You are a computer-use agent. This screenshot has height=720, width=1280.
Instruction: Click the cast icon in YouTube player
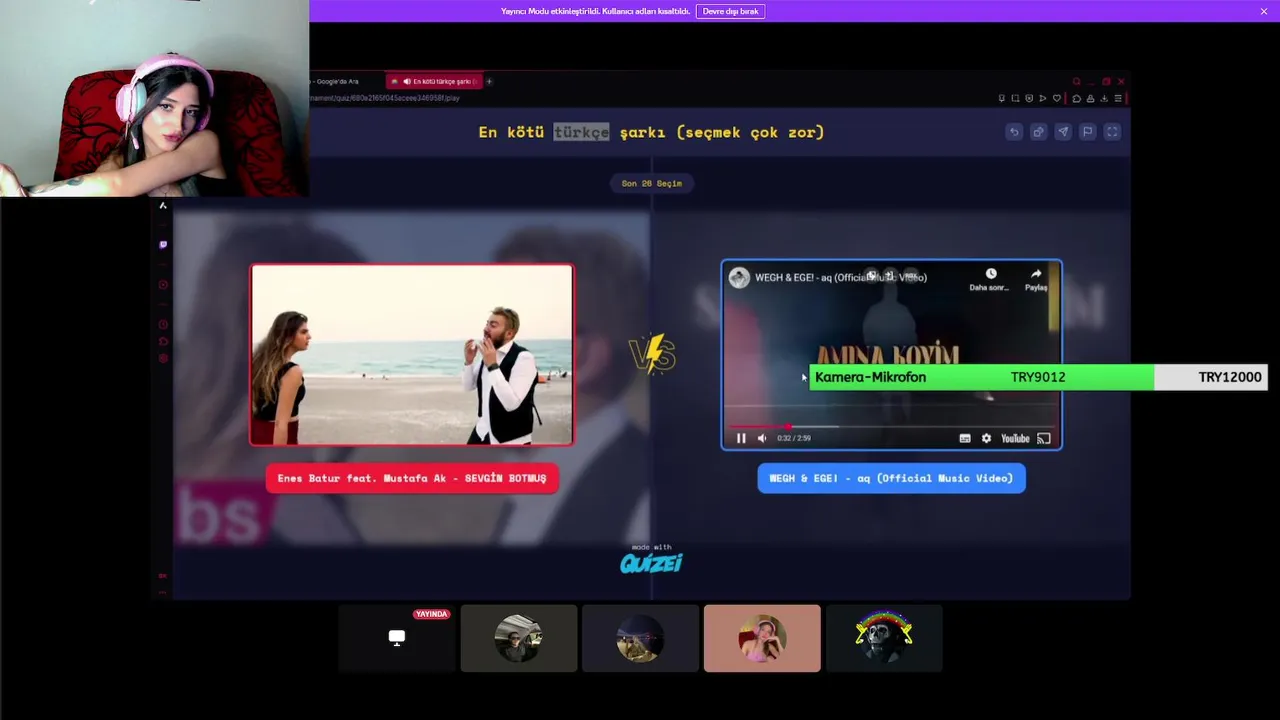pos(1044,438)
